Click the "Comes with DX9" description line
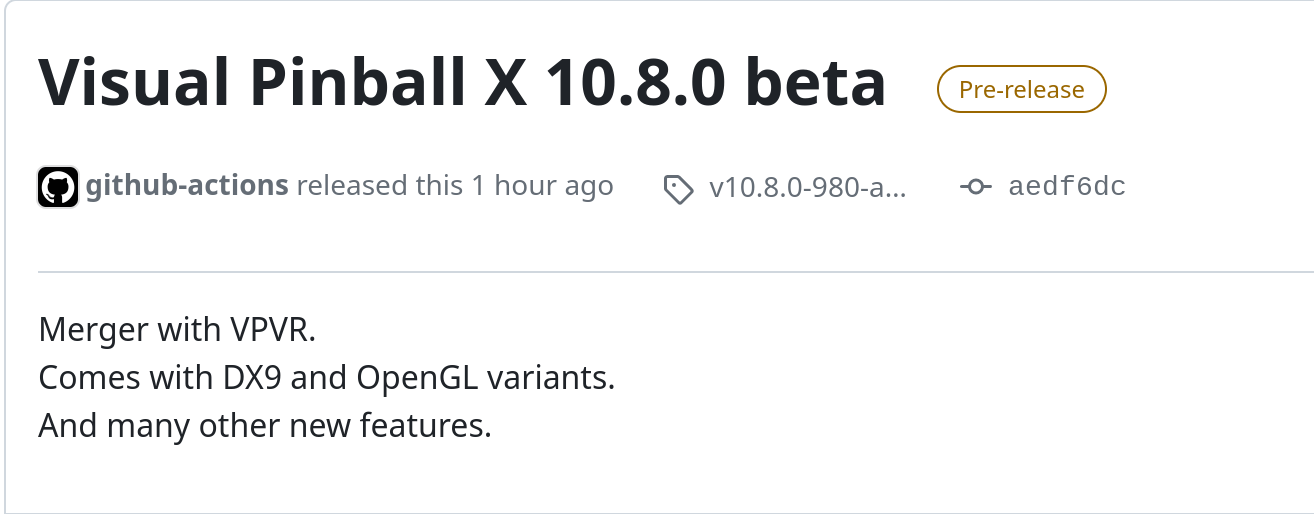Image resolution: width=1314 pixels, height=514 pixels. click(327, 378)
